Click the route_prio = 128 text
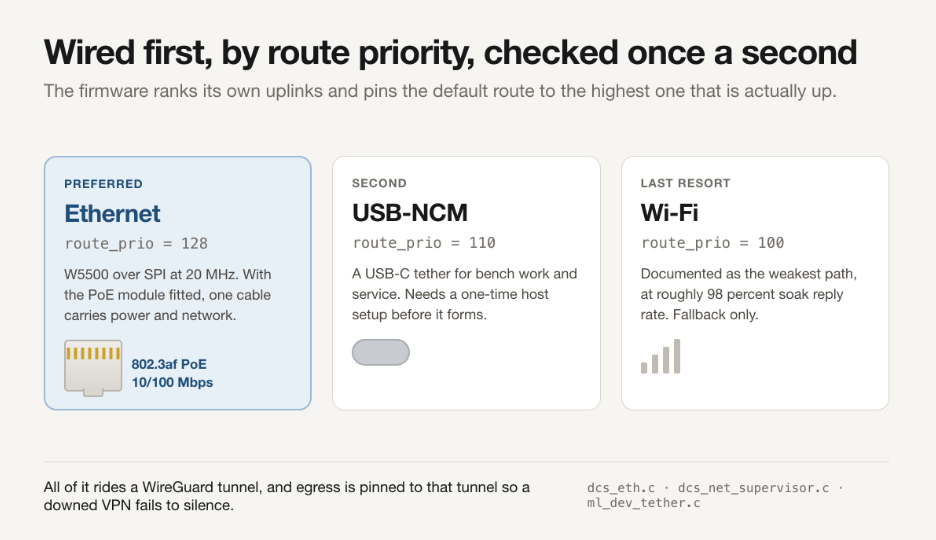This screenshot has width=936, height=540. (136, 243)
